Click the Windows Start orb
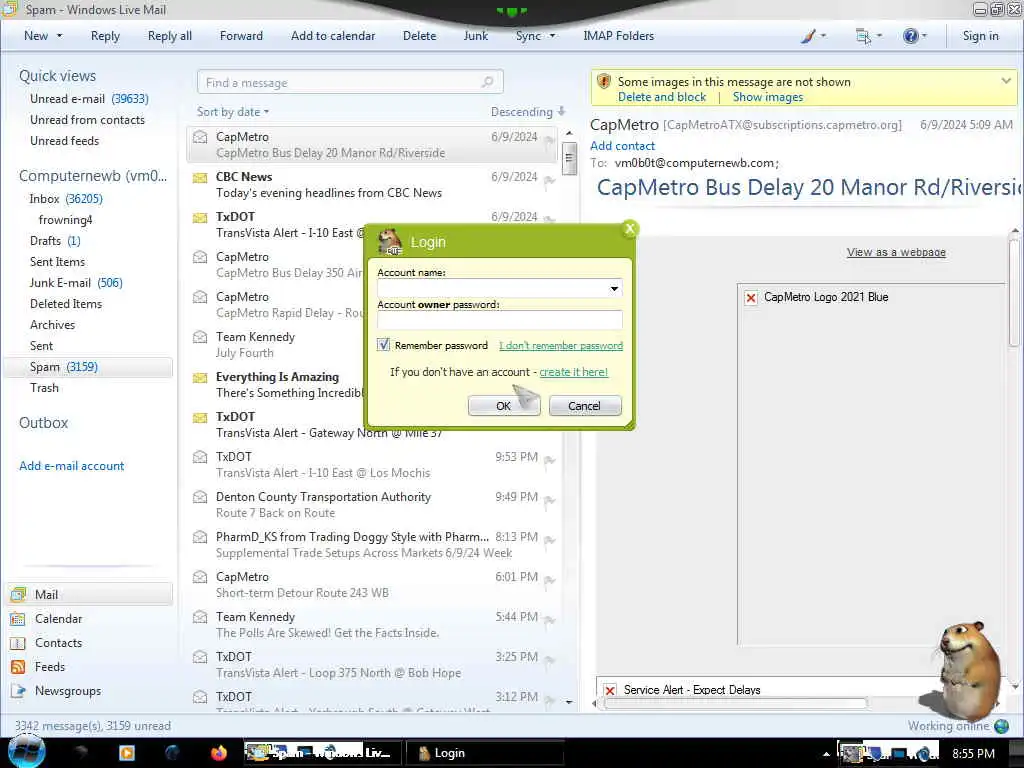 [26, 752]
